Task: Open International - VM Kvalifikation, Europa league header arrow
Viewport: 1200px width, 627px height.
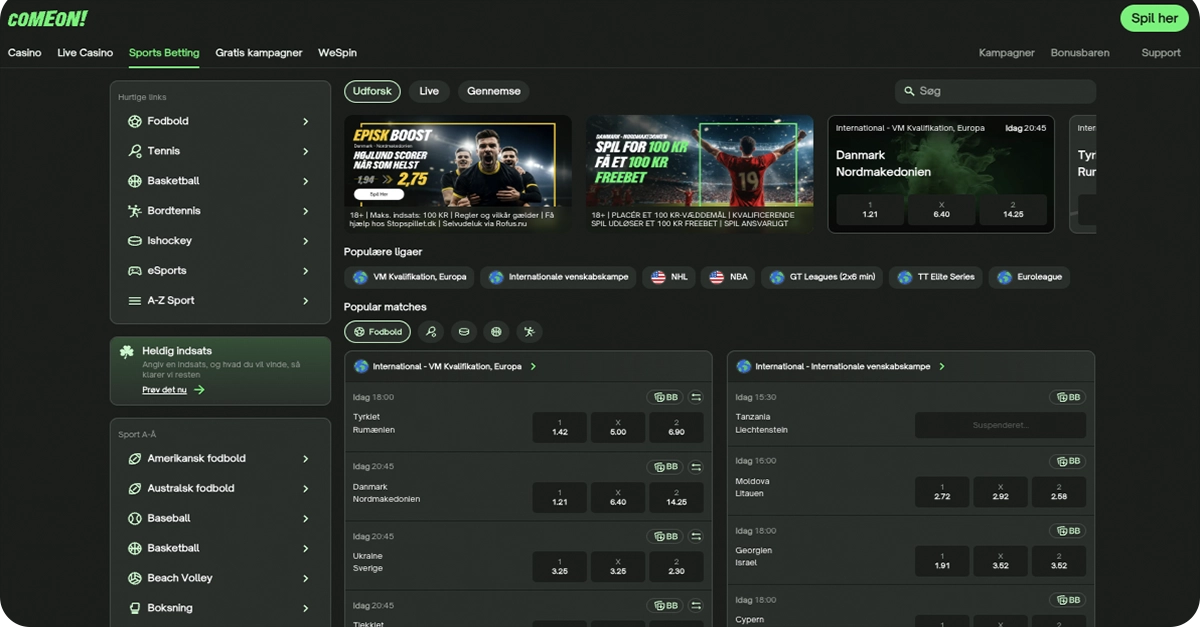Action: 533,366
